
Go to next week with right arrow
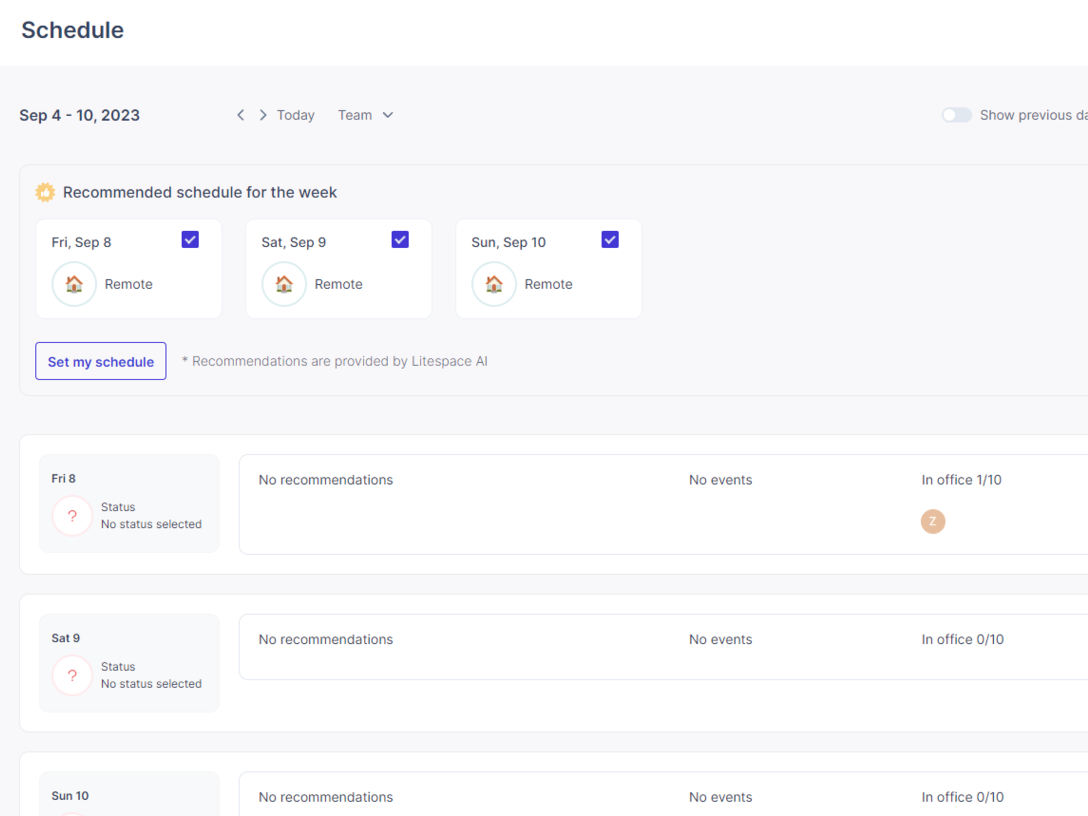[x=263, y=115]
